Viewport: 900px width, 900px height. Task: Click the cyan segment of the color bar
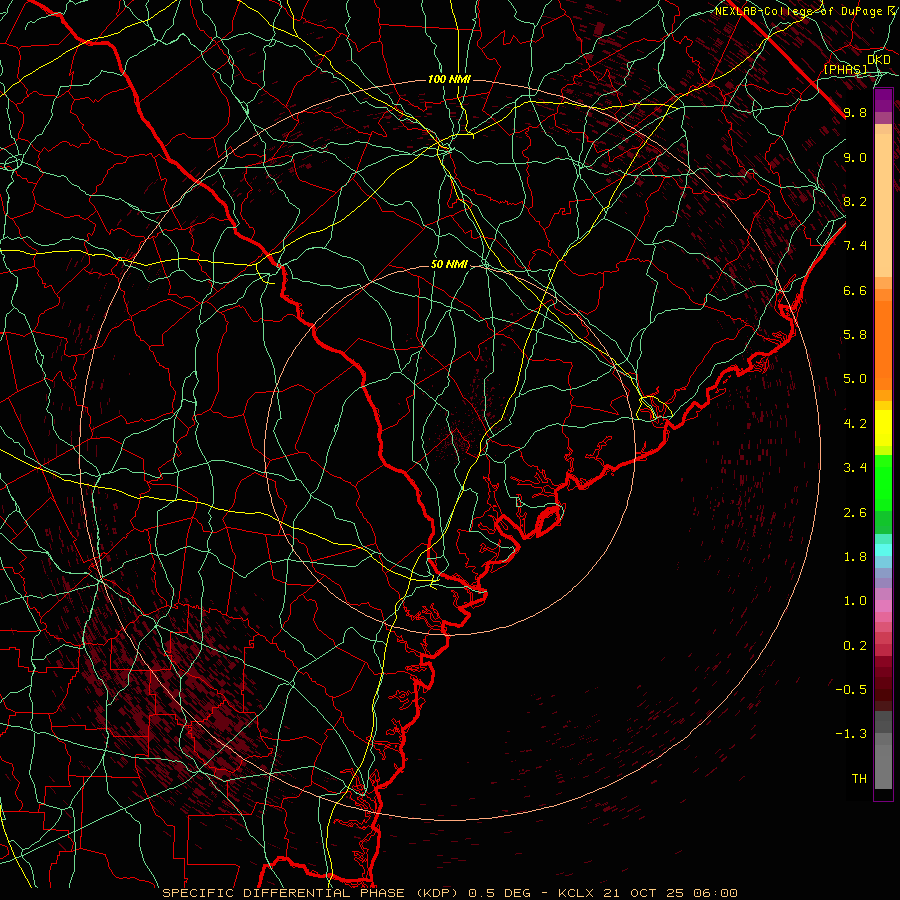(x=883, y=550)
